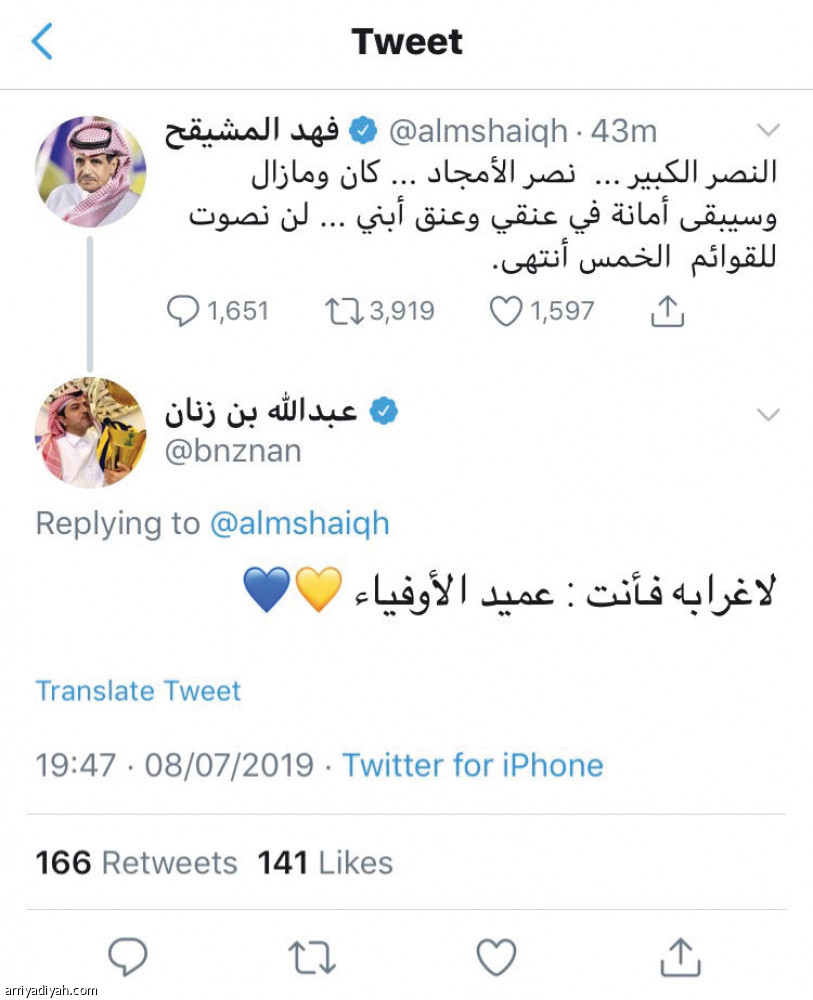Image resolution: width=813 pixels, height=1000 pixels.
Task: Retweet @bnznan's reply
Action: (x=314, y=958)
